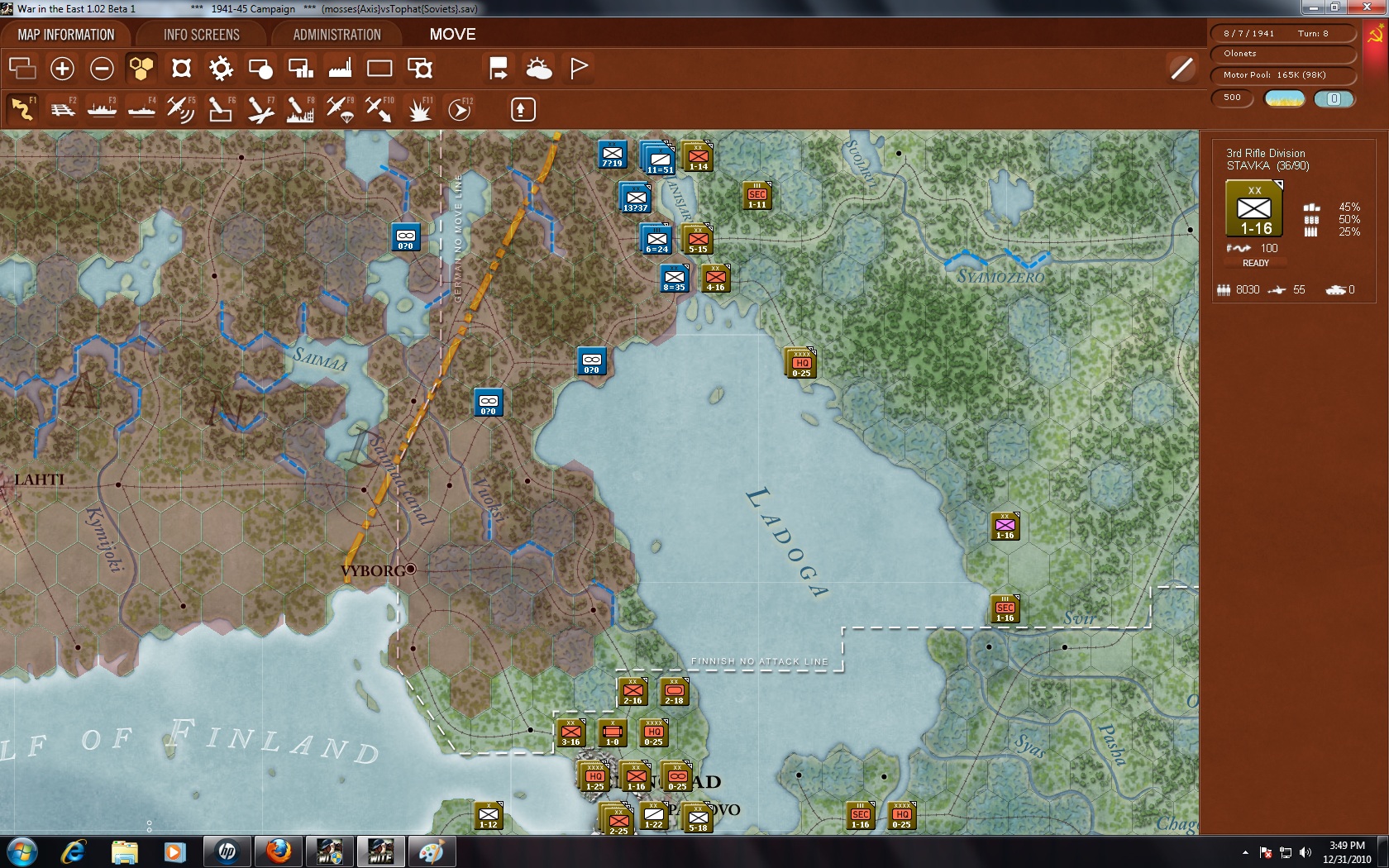Screen dimensions: 1389x868
Task: Open the Info Screens tab
Action: tap(201, 35)
